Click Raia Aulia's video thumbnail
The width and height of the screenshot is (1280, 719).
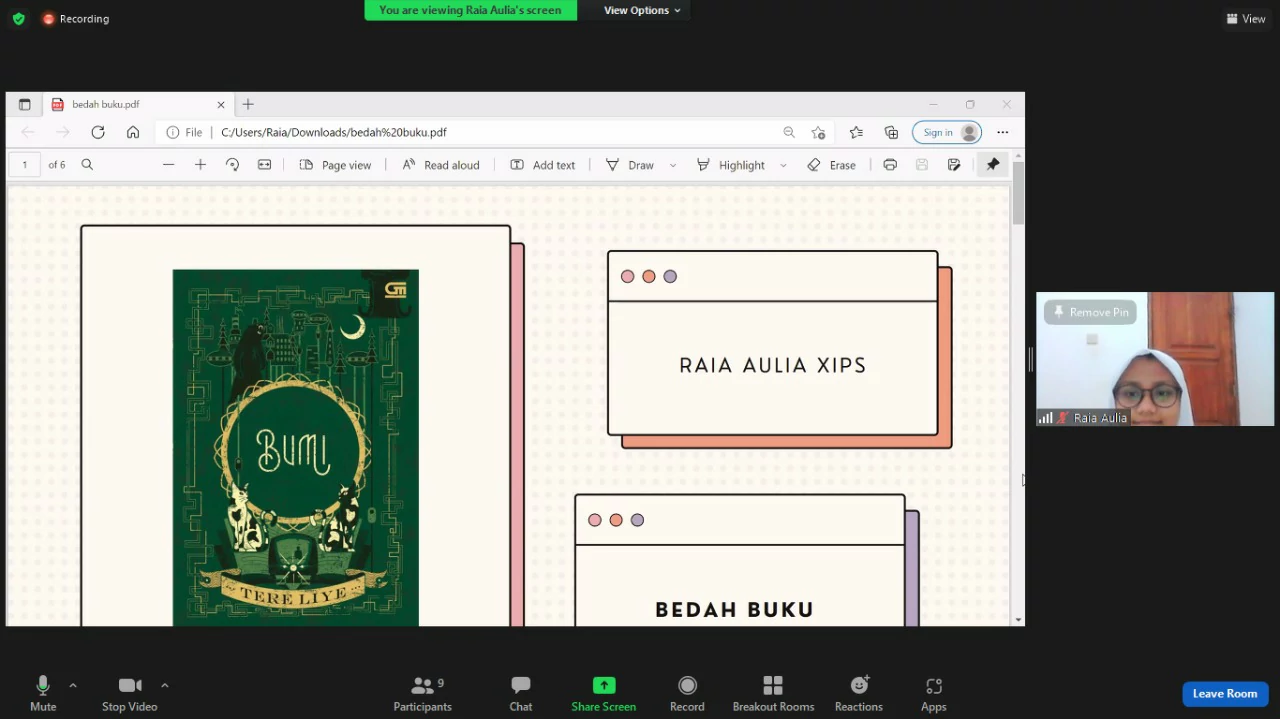point(1155,359)
